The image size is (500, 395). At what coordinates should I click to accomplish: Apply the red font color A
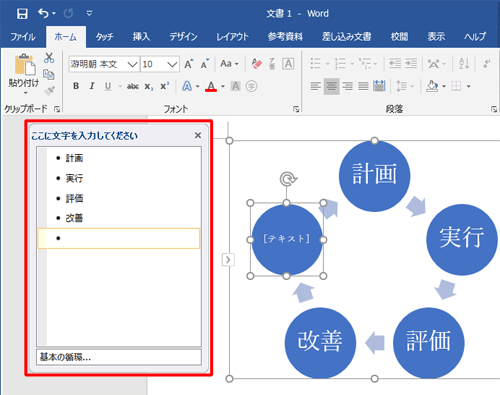click(211, 86)
